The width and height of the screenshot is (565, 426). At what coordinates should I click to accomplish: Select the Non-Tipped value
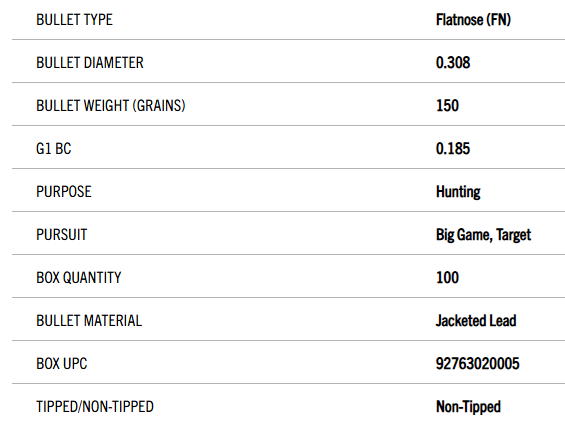click(468, 407)
